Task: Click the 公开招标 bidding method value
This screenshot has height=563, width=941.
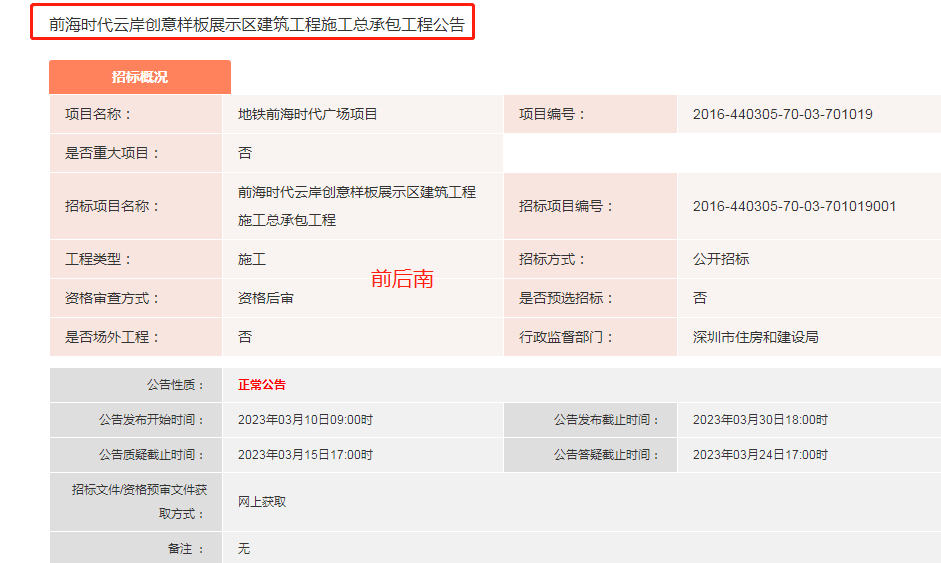Action: [720, 259]
